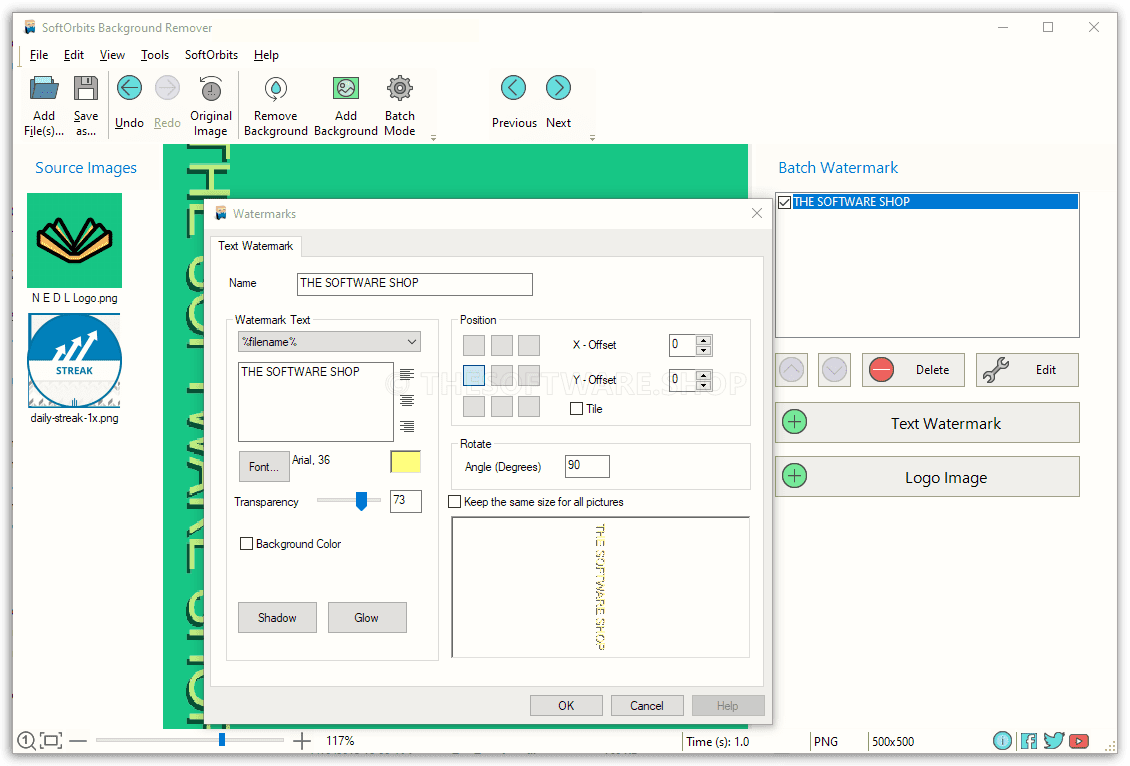Align watermark text center
Image resolution: width=1130 pixels, height=766 pixels.
click(x=407, y=401)
